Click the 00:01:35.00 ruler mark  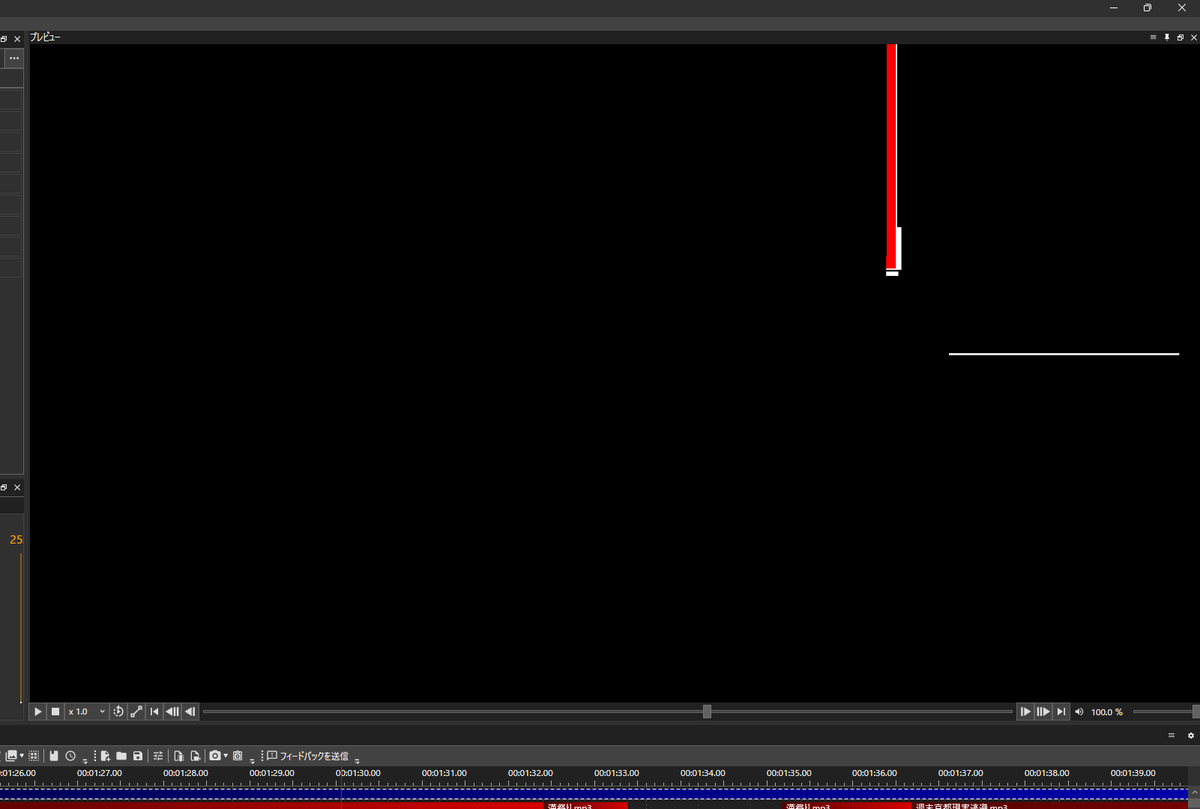click(788, 773)
